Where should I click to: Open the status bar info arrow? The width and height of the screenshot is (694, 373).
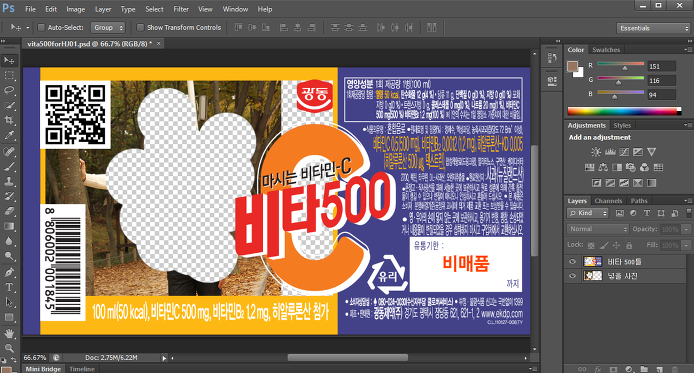click(x=164, y=358)
